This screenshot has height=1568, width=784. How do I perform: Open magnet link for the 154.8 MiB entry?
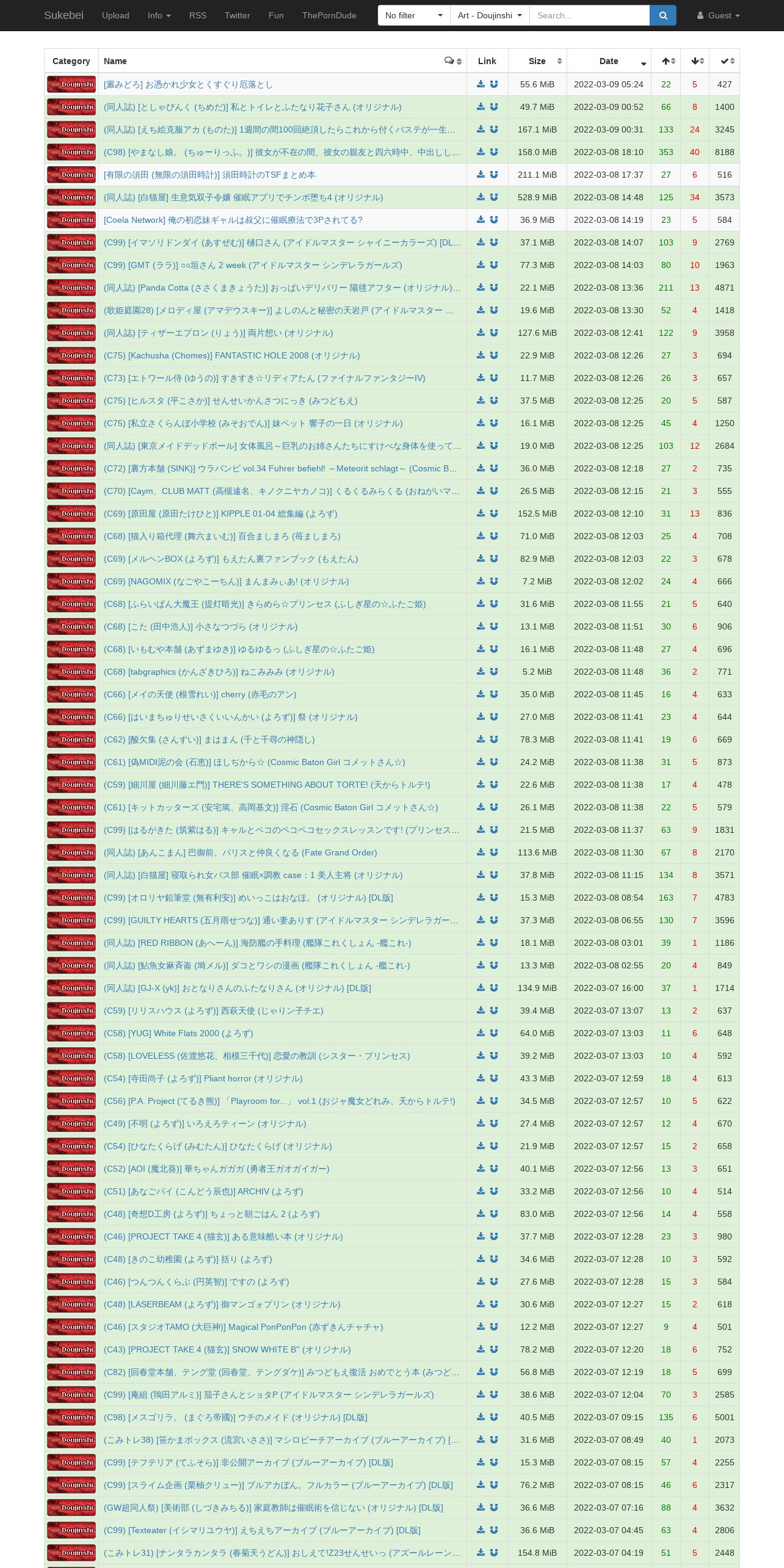point(494,1553)
